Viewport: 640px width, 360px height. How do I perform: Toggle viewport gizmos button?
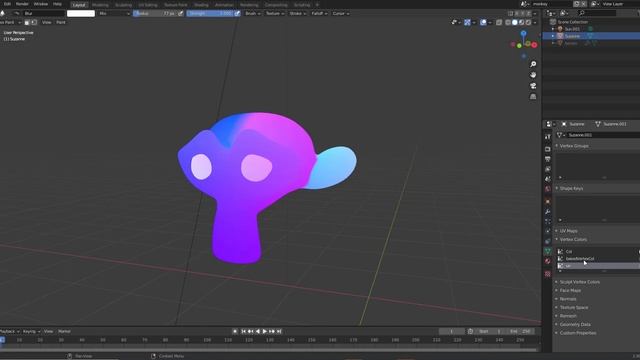coord(467,22)
